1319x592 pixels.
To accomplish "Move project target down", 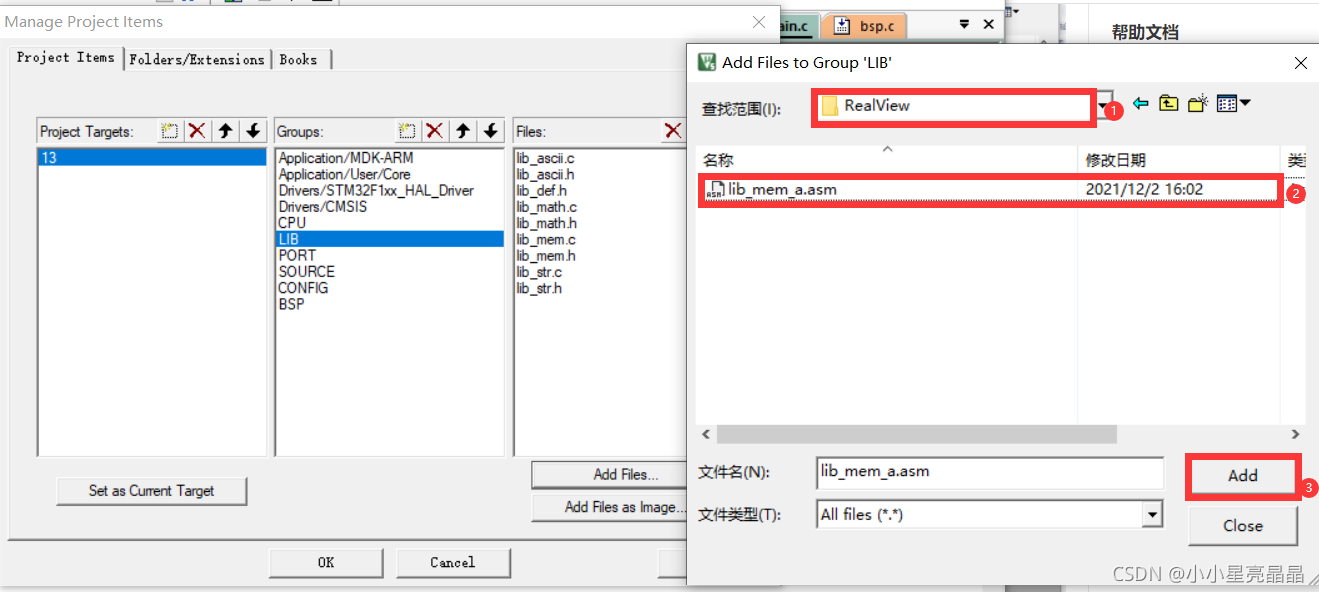I will click(253, 131).
